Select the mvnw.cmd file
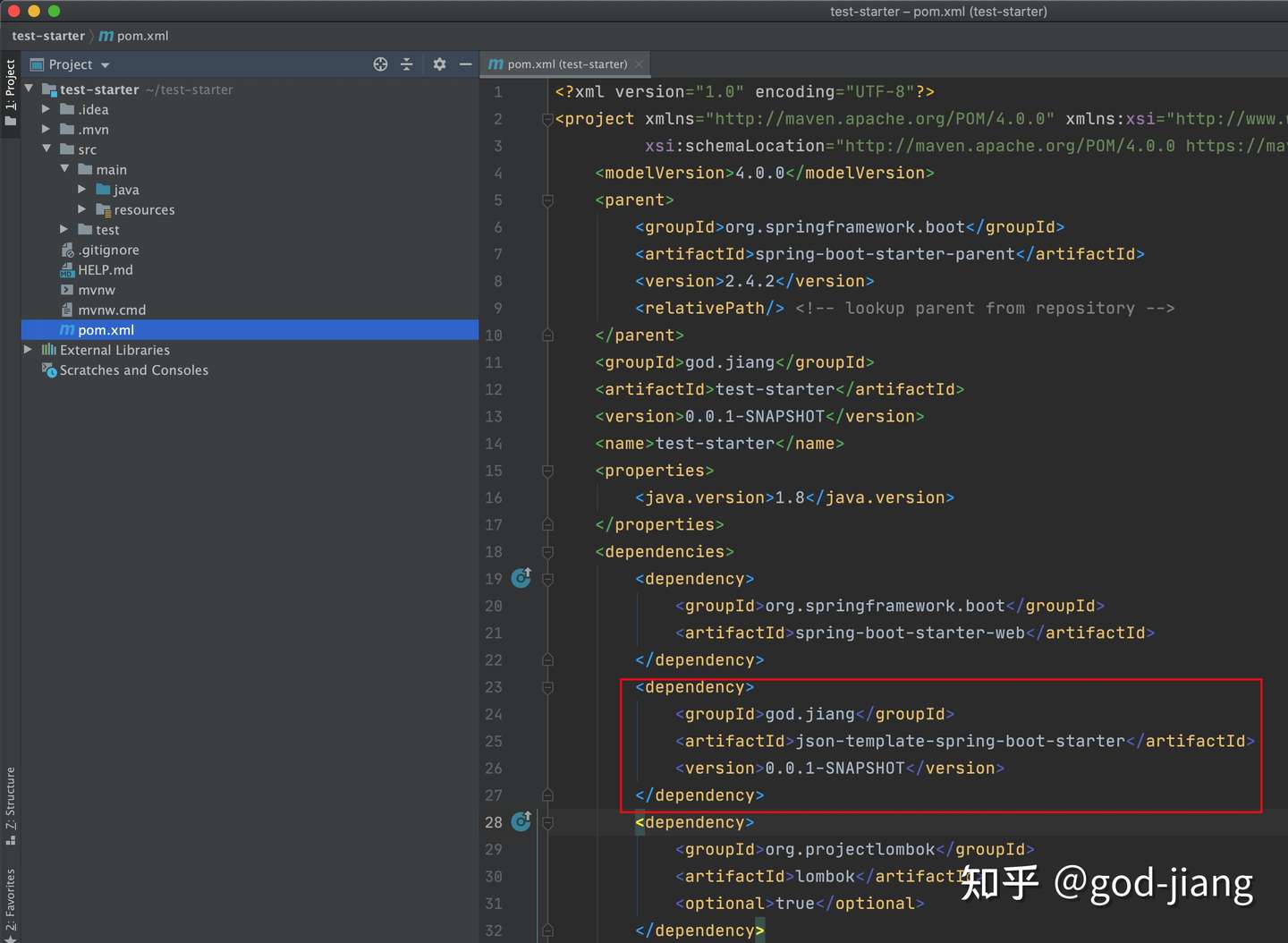This screenshot has width=1288, height=943. point(112,310)
